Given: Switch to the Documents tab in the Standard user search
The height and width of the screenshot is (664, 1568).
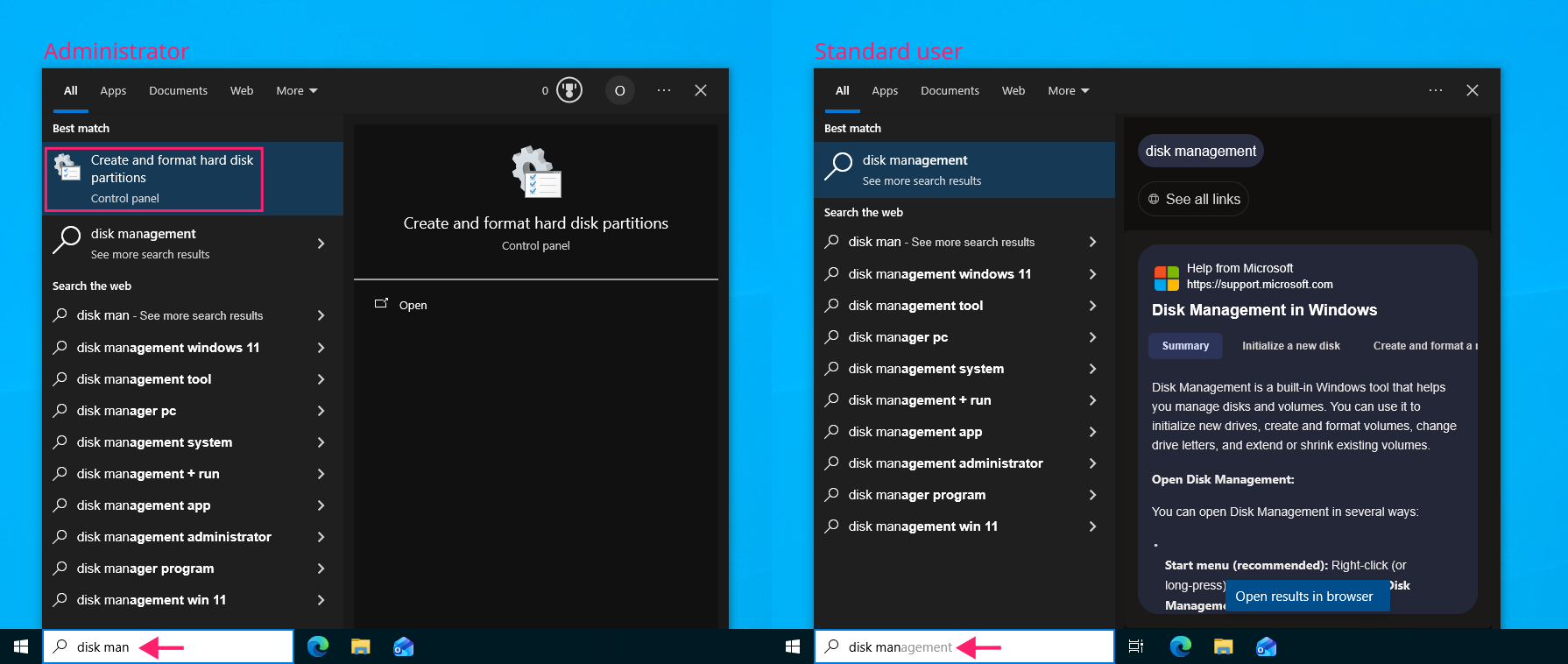Looking at the screenshot, I should coord(950,91).
